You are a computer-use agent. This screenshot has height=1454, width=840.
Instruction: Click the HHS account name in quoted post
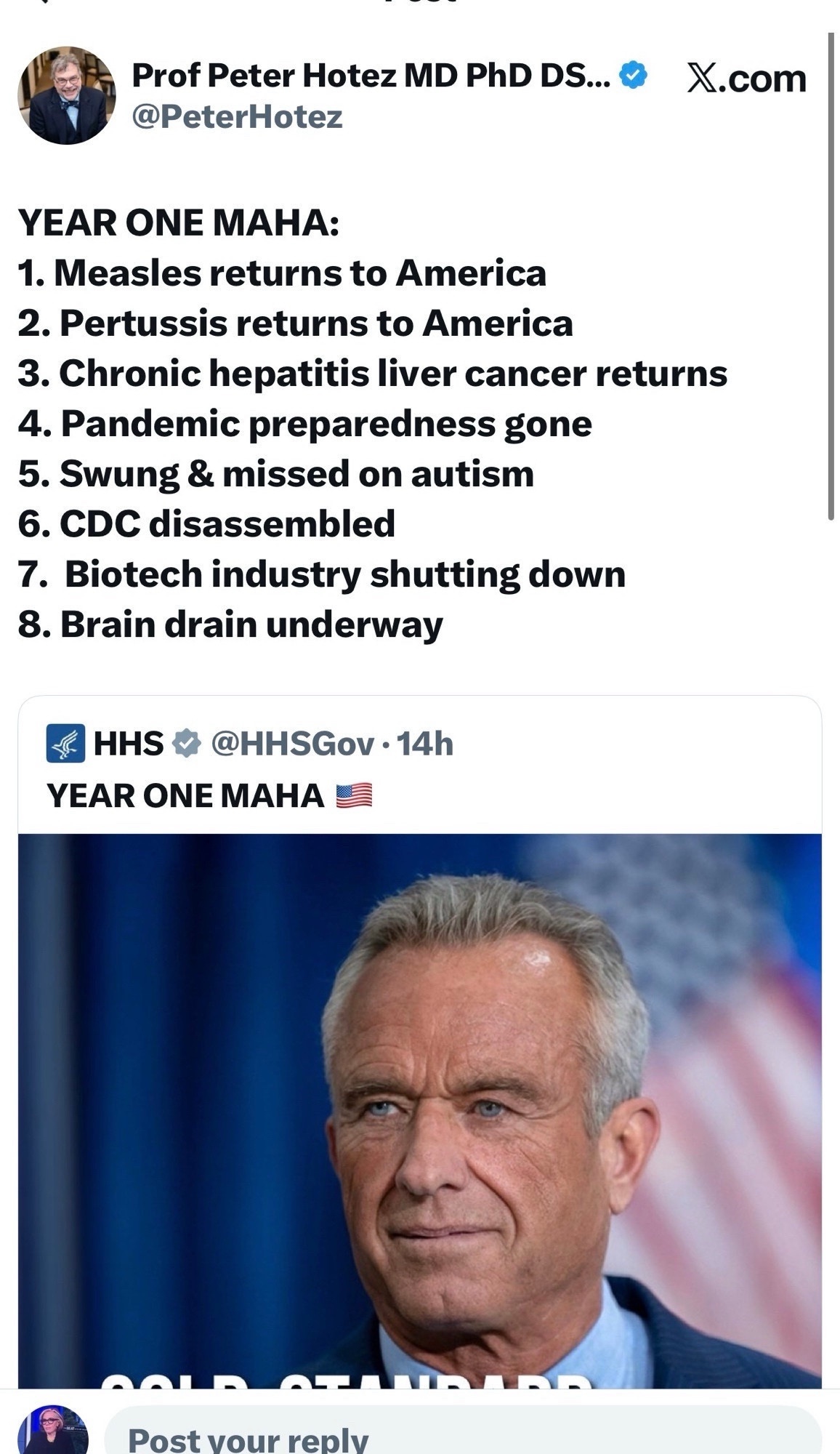(x=129, y=743)
